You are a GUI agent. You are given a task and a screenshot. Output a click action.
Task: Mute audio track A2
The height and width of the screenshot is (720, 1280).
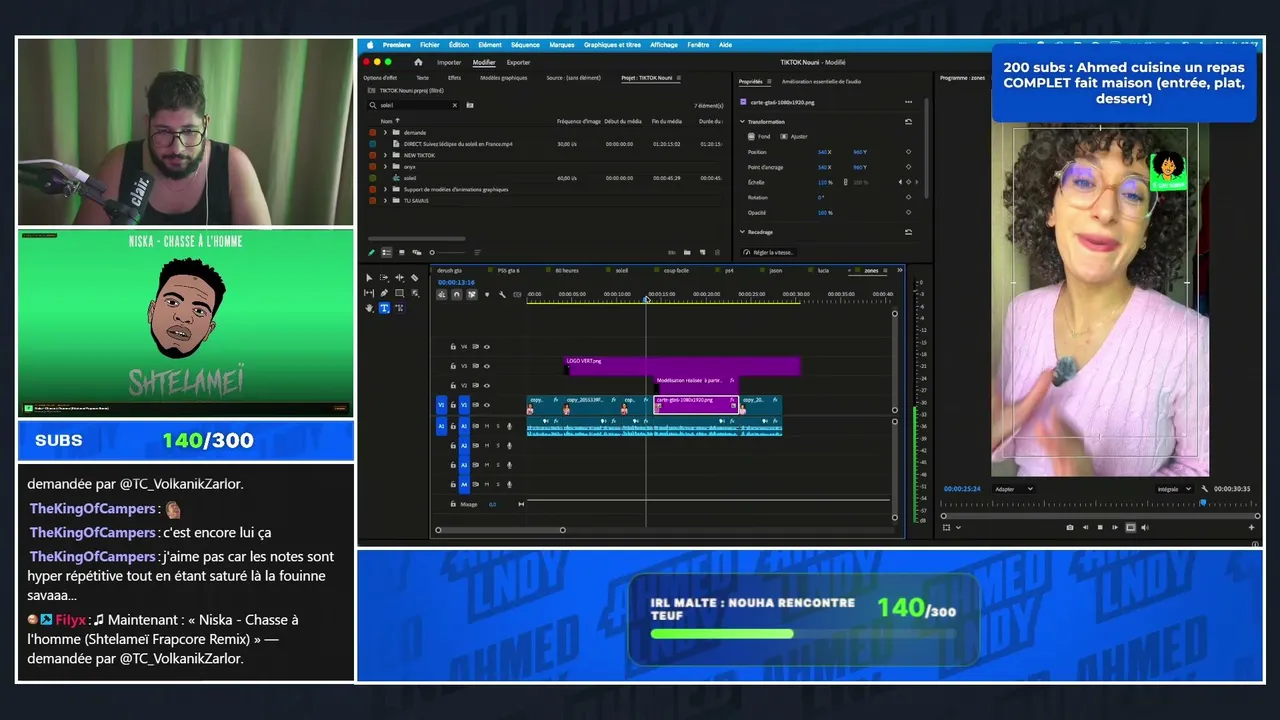point(487,446)
